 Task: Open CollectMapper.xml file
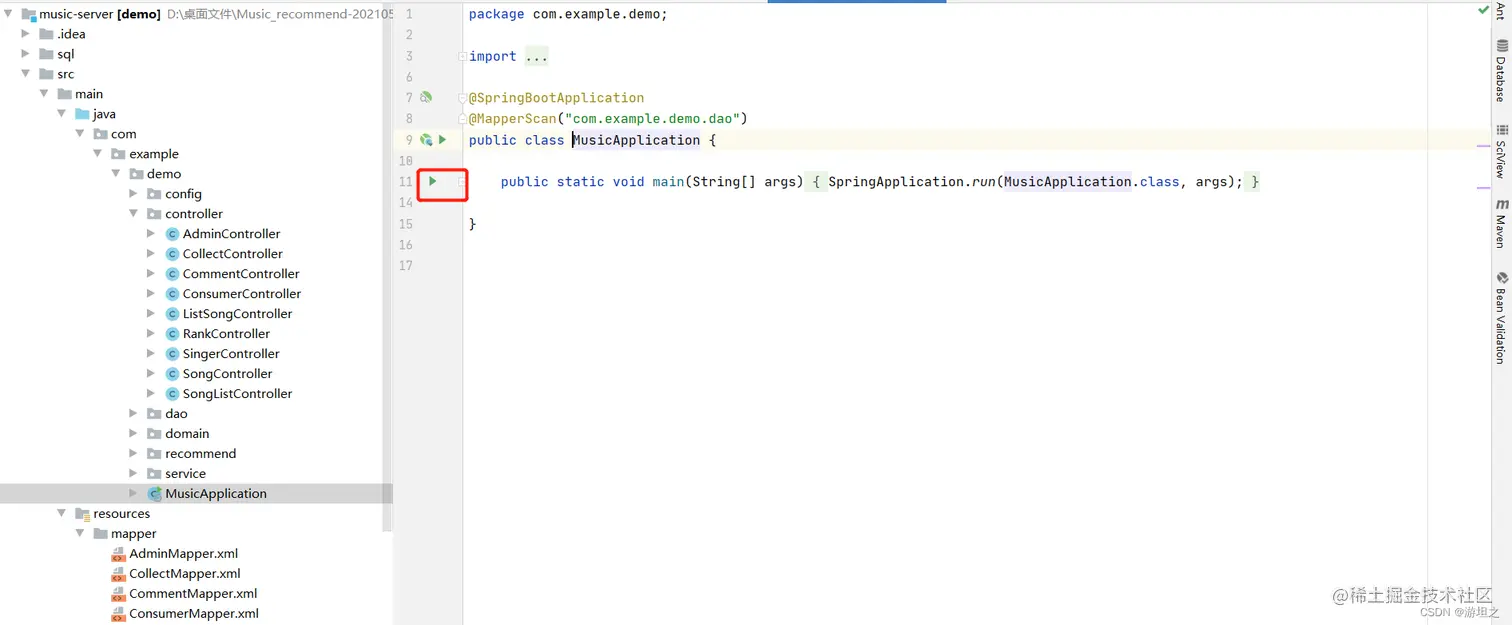coord(185,574)
